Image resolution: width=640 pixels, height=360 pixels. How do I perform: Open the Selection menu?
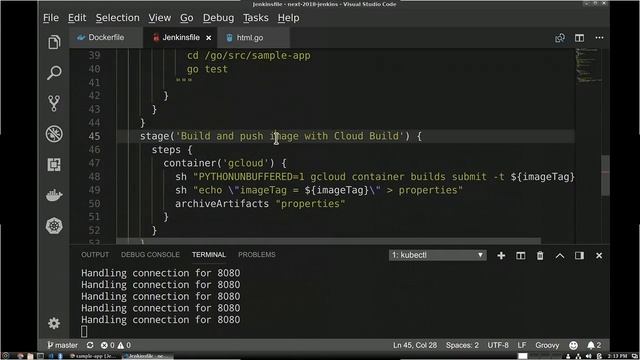tap(118, 18)
